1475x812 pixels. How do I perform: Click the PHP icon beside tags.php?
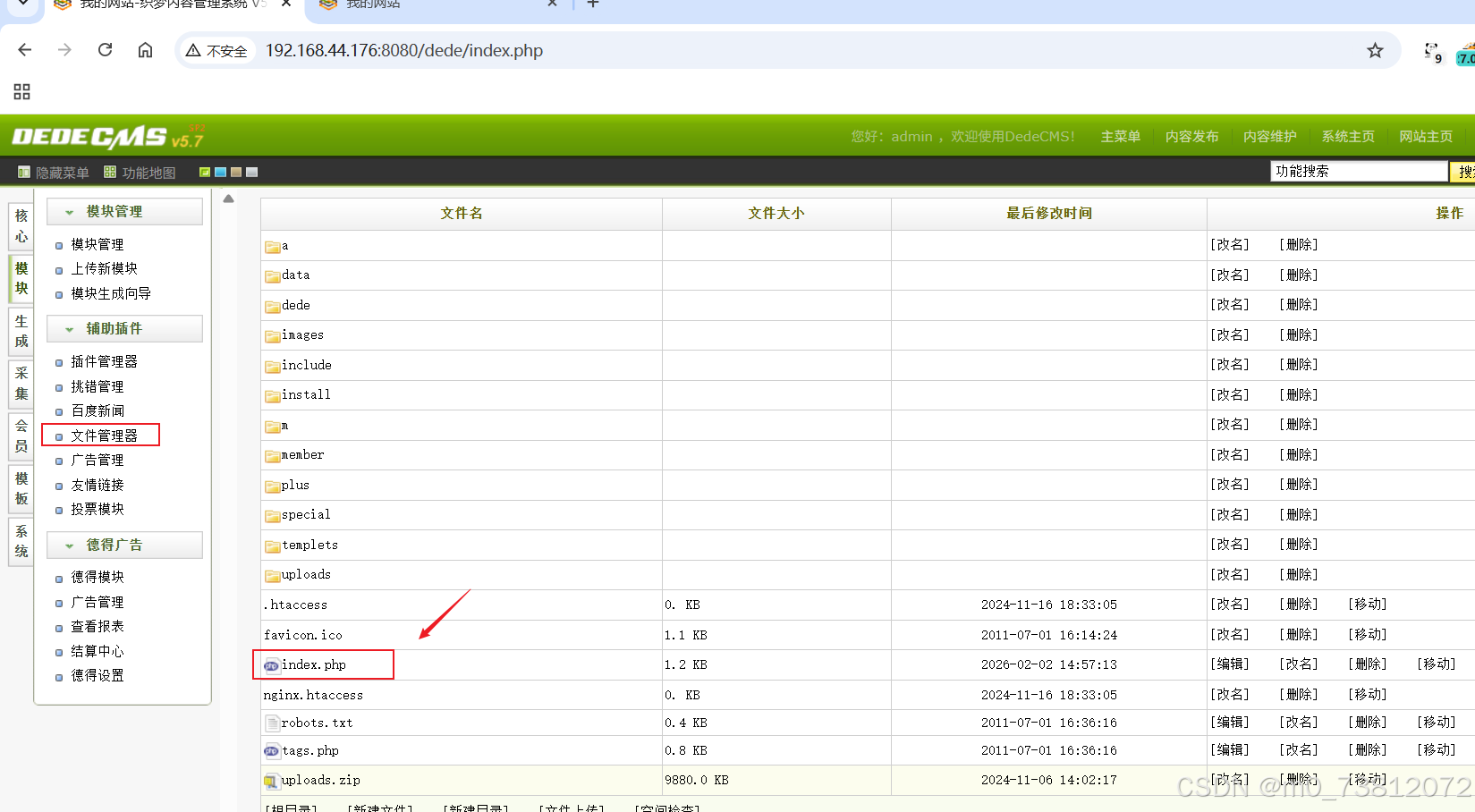pos(271,750)
